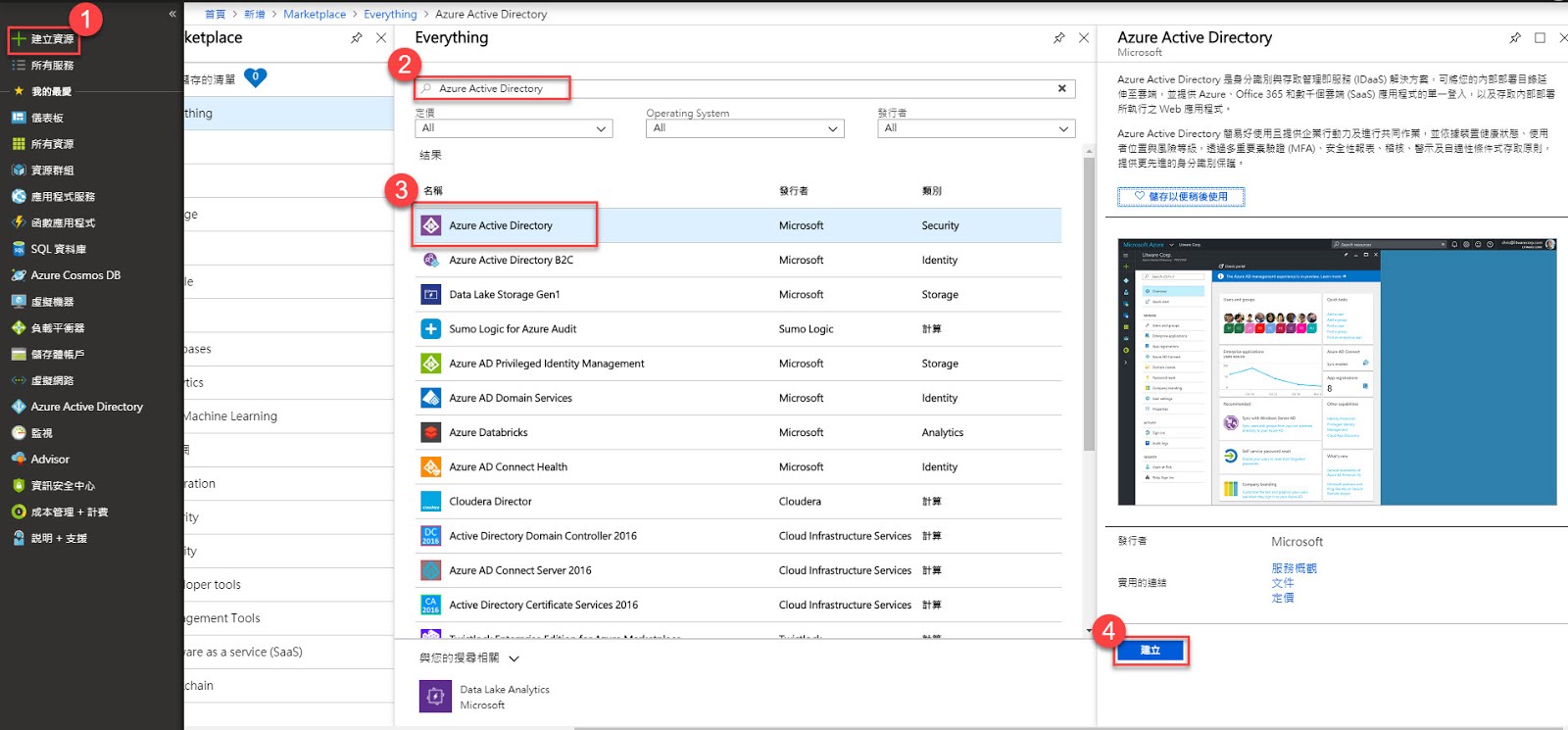Open 資訊安全中心 shield icon
The image size is (1568, 730).
[x=19, y=486]
